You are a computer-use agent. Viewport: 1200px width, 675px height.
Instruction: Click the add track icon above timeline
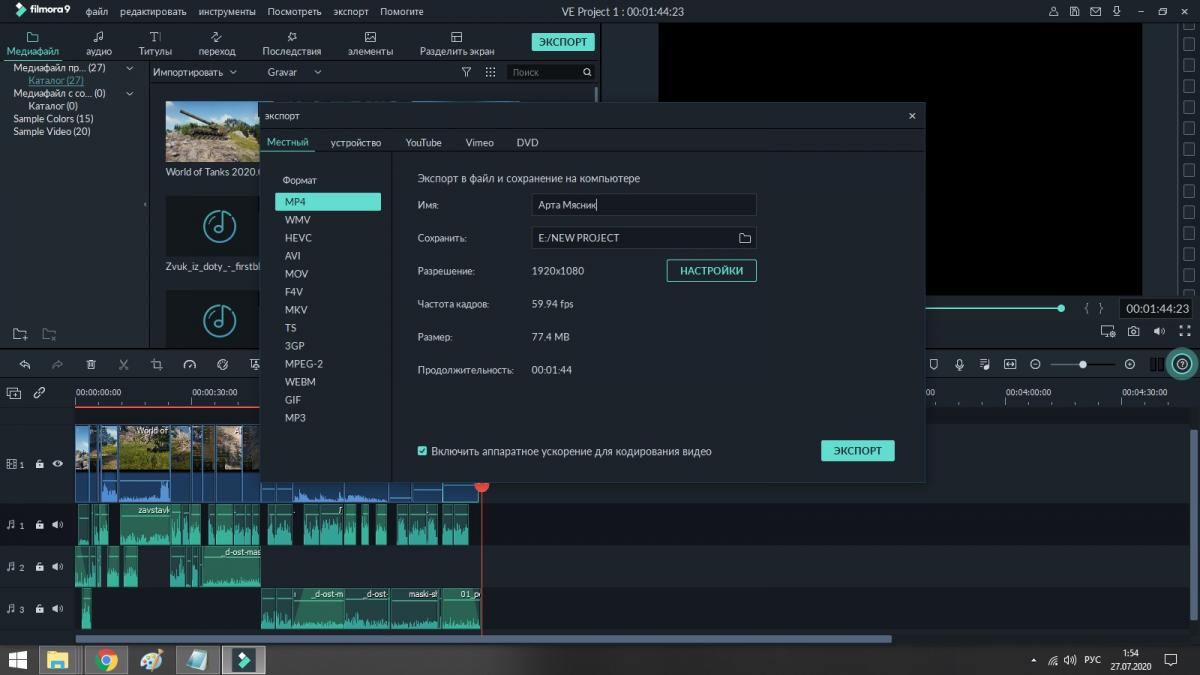[14, 393]
